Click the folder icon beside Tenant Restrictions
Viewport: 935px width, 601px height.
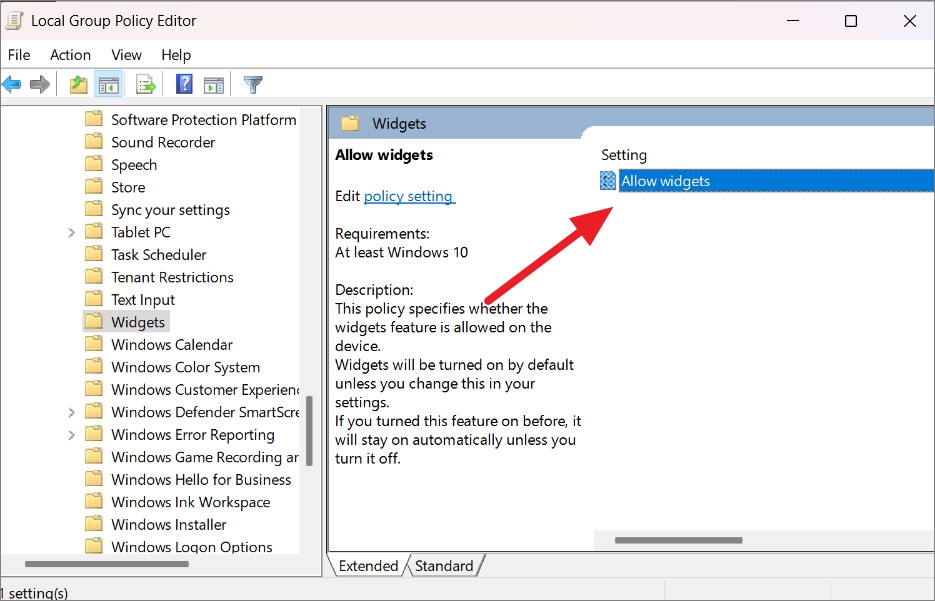94,277
